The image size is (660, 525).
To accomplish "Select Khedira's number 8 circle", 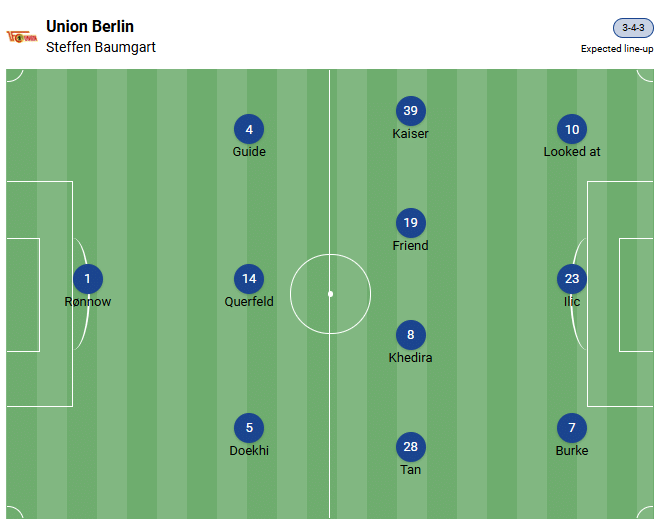I will point(410,335).
